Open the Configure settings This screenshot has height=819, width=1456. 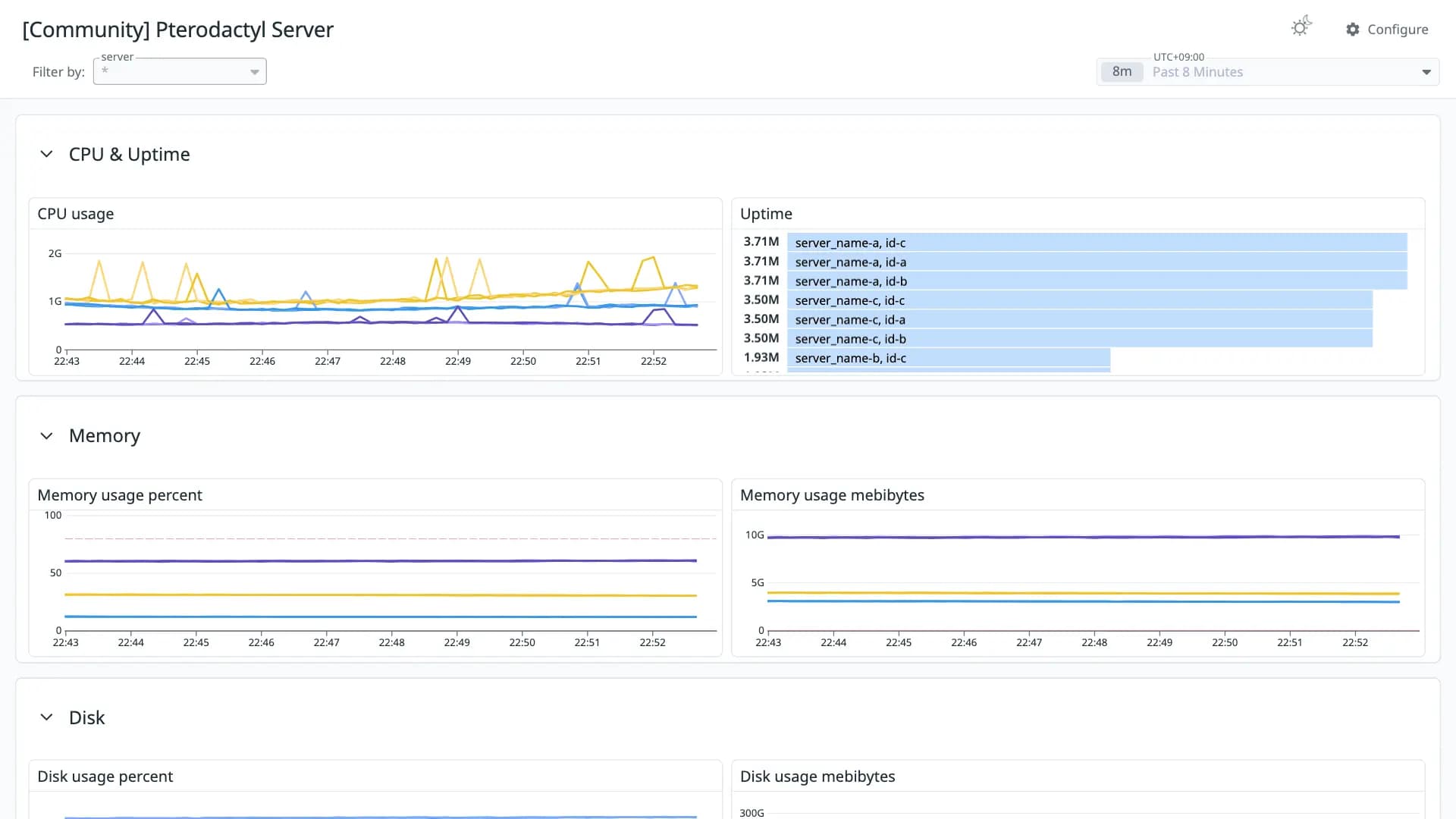(x=1387, y=30)
